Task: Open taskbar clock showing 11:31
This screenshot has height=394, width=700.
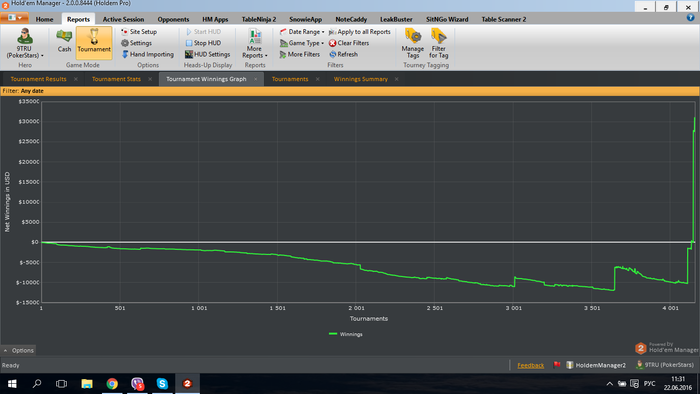Action: pos(678,384)
